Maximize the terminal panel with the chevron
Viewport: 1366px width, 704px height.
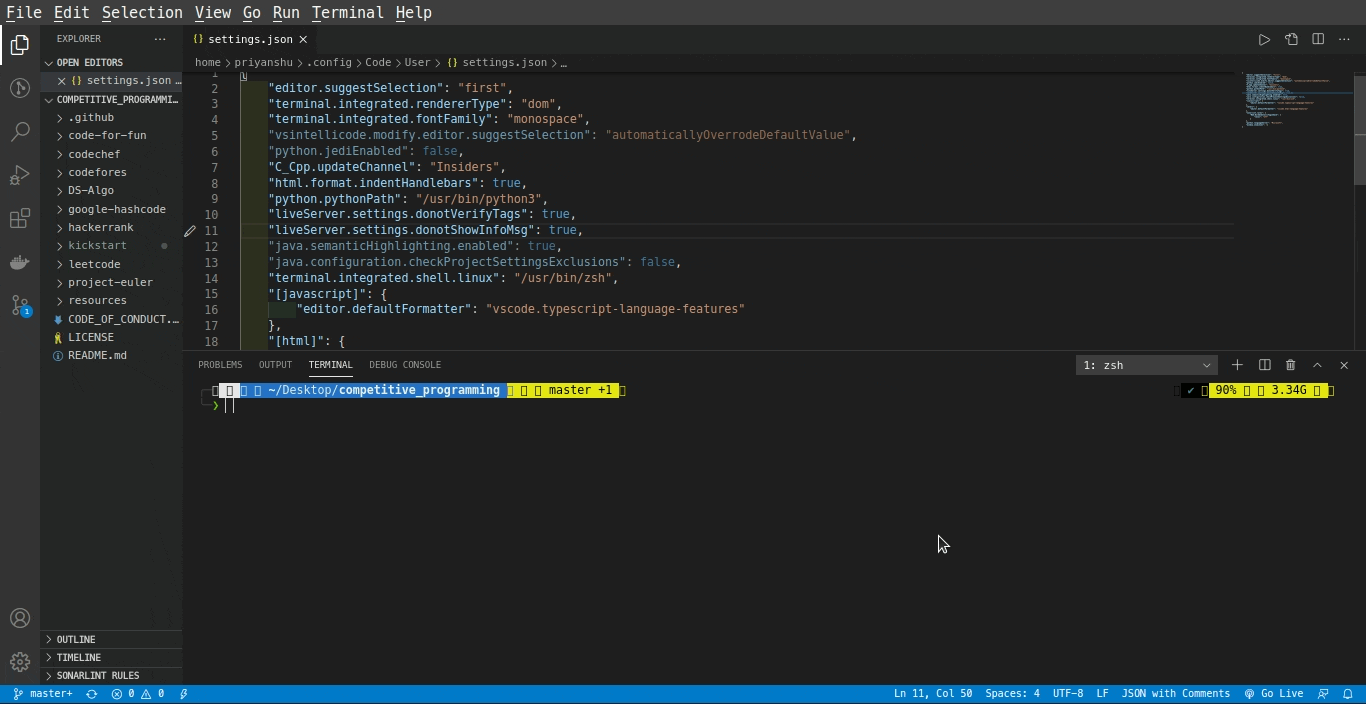point(1317,365)
